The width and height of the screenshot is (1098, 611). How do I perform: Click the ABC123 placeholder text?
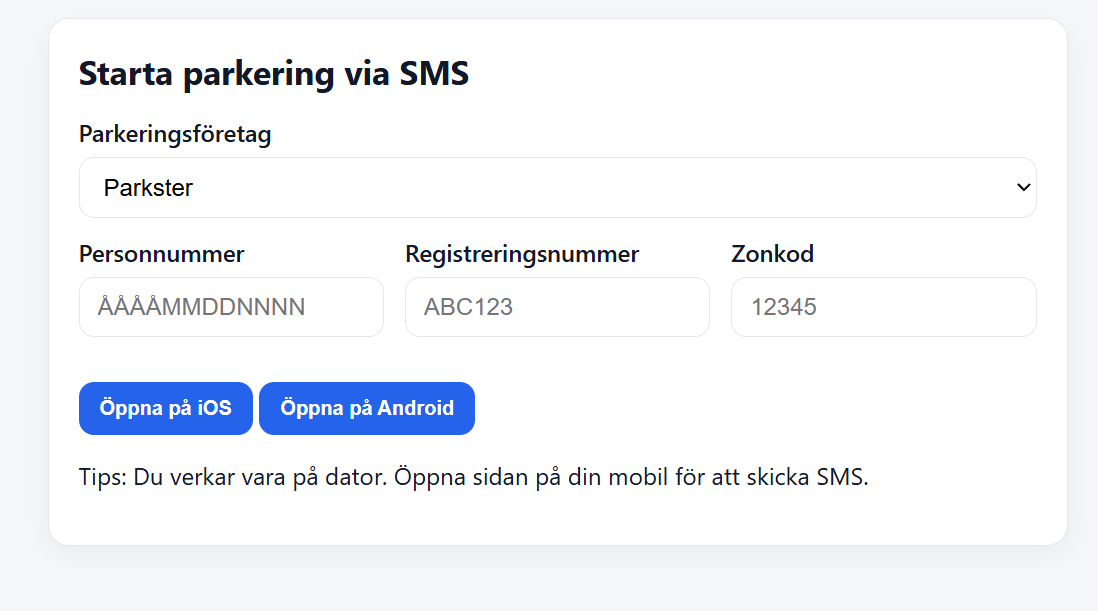pos(468,307)
